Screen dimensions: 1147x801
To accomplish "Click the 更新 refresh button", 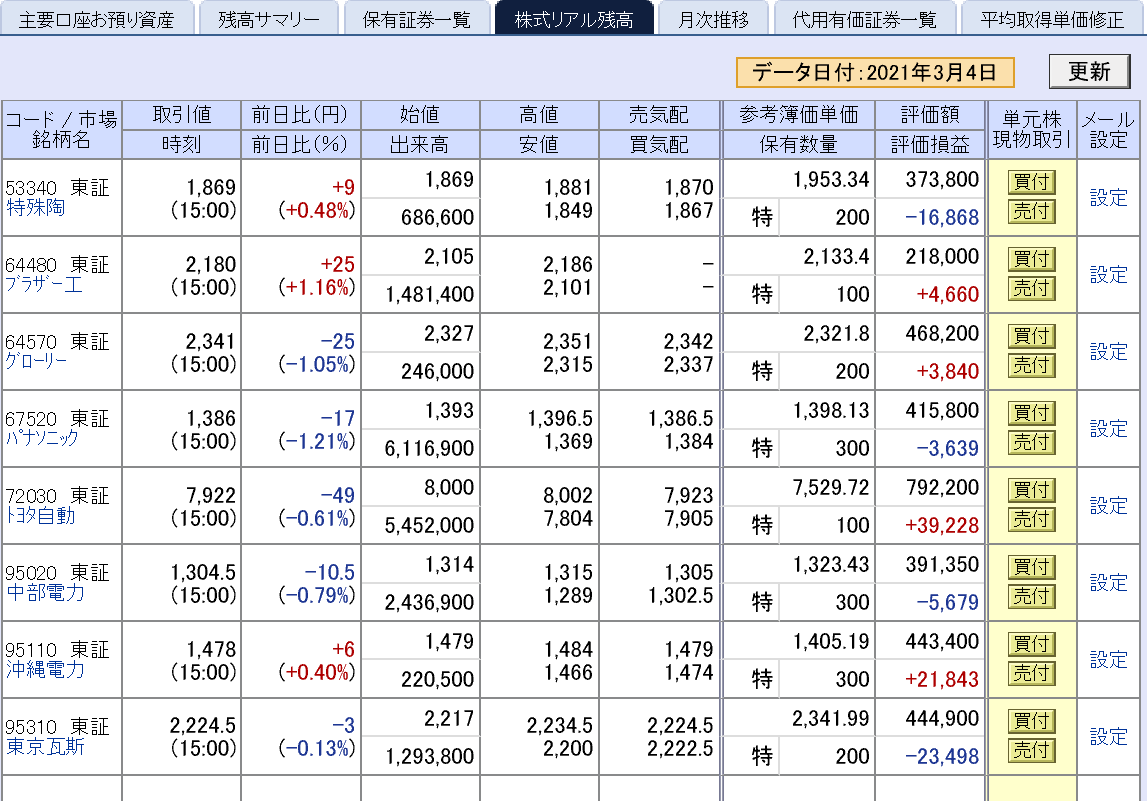I will (x=1089, y=72).
